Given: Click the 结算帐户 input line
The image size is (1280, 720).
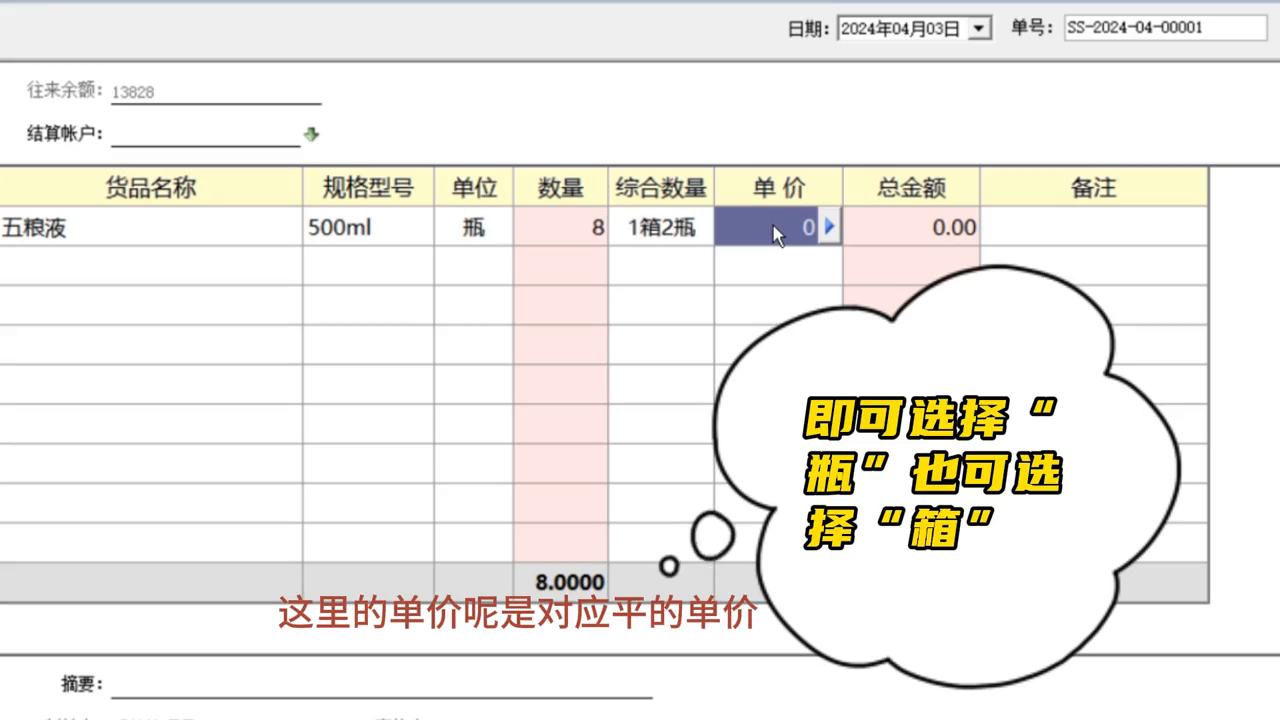Looking at the screenshot, I should point(205,134).
